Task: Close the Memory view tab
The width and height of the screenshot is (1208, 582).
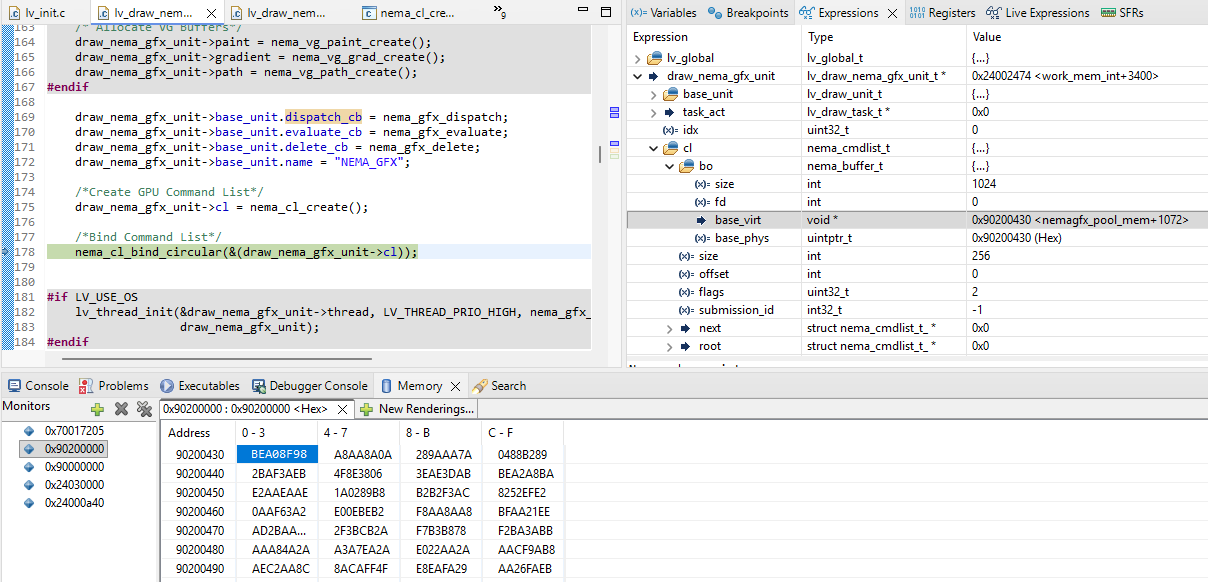Action: [455, 386]
